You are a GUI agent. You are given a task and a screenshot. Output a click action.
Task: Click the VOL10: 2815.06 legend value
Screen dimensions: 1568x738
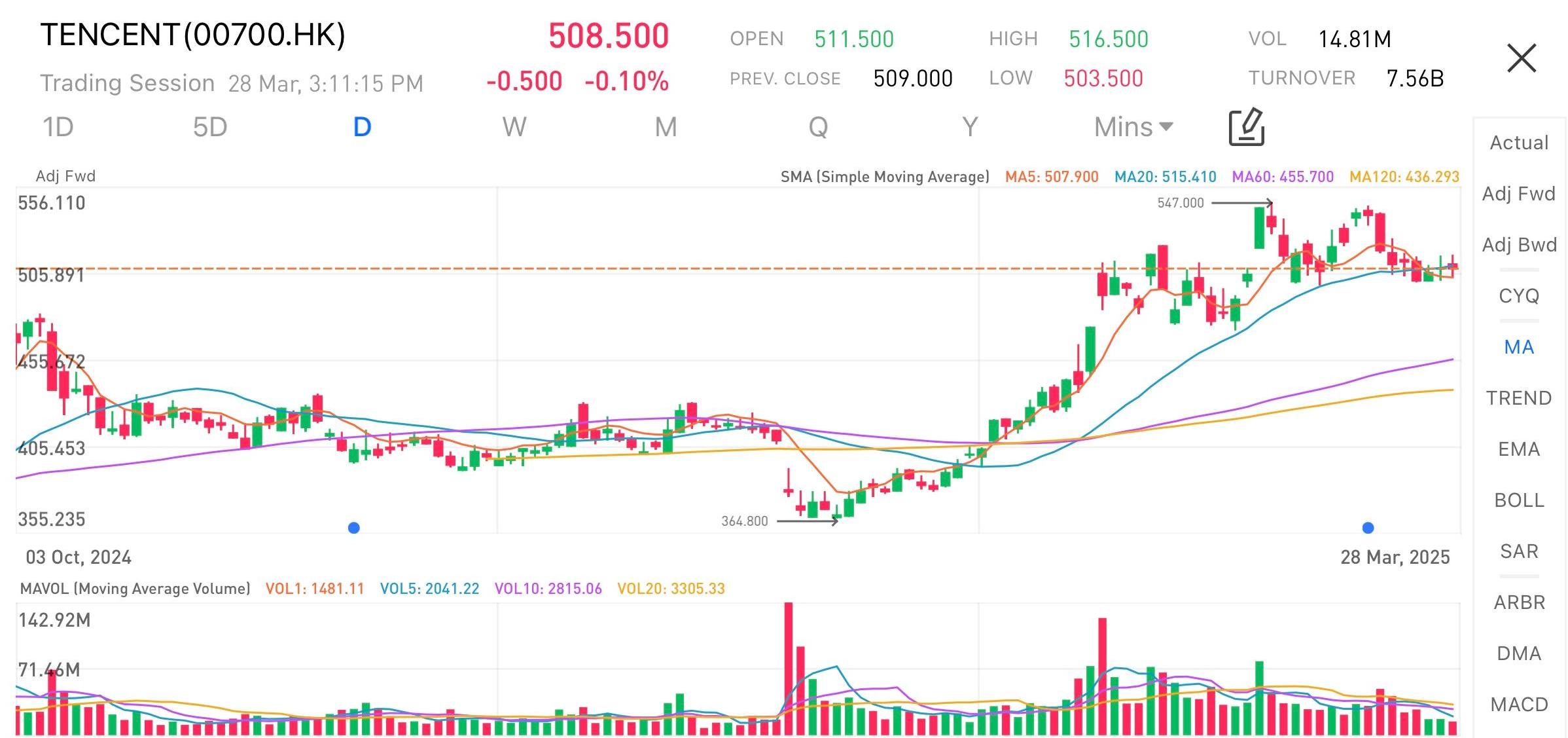(x=548, y=589)
